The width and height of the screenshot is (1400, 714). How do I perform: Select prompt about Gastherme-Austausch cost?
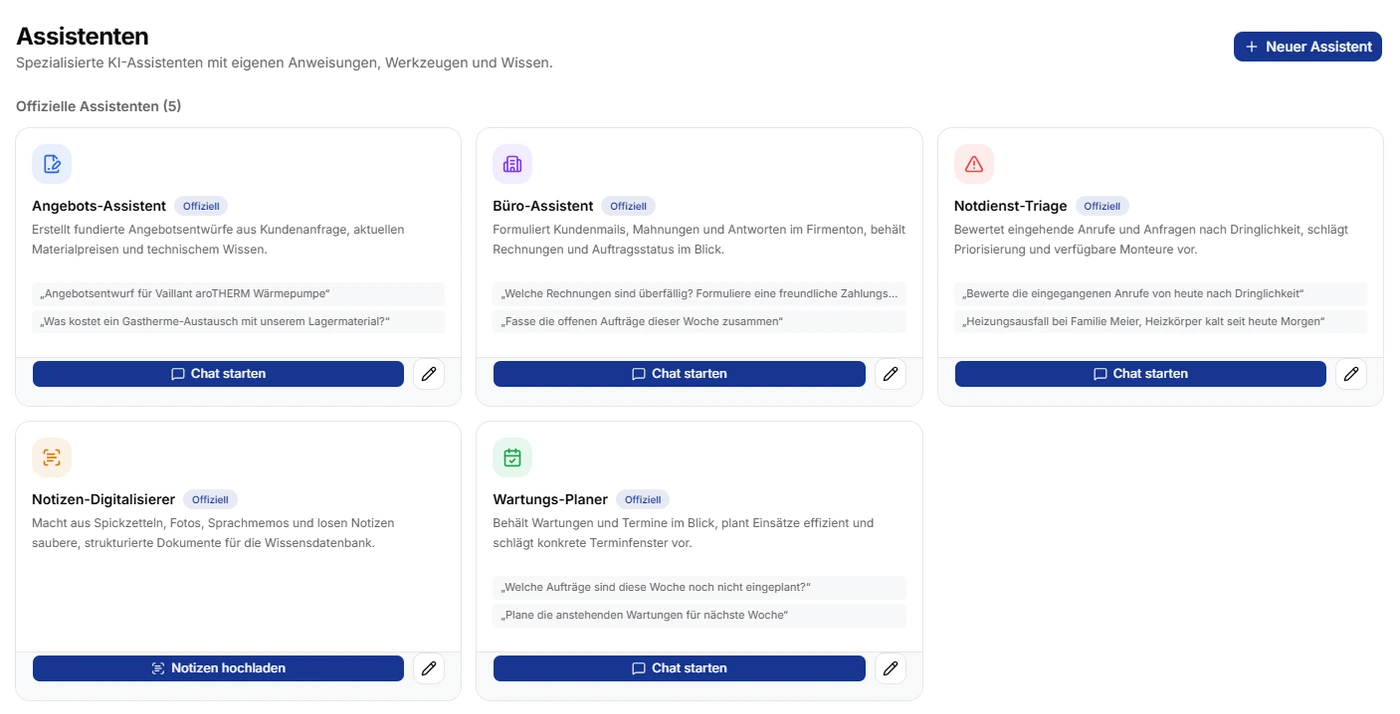point(238,322)
